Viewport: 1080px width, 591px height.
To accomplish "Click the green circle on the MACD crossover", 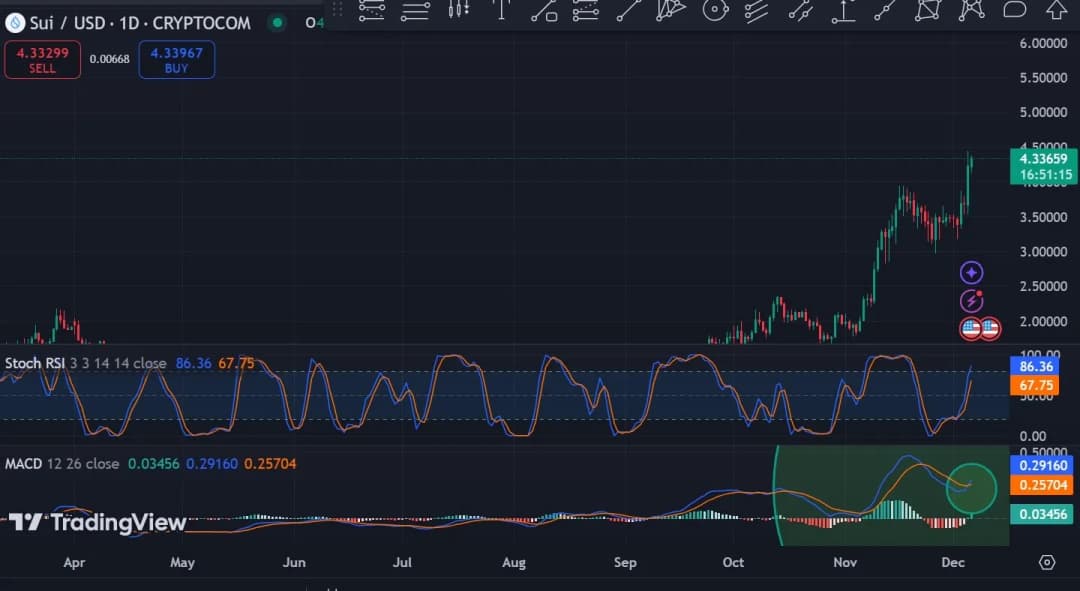I will point(970,488).
